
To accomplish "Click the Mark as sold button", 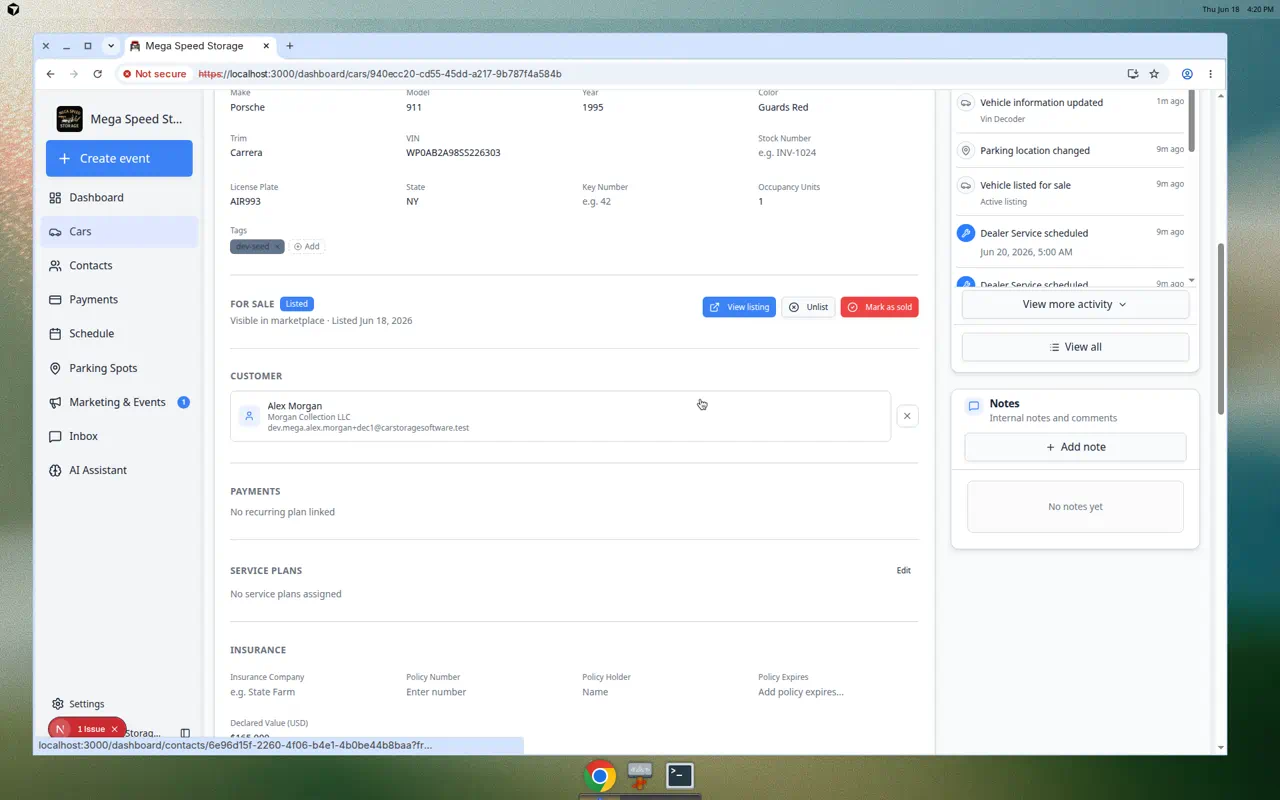I will [x=879, y=307].
